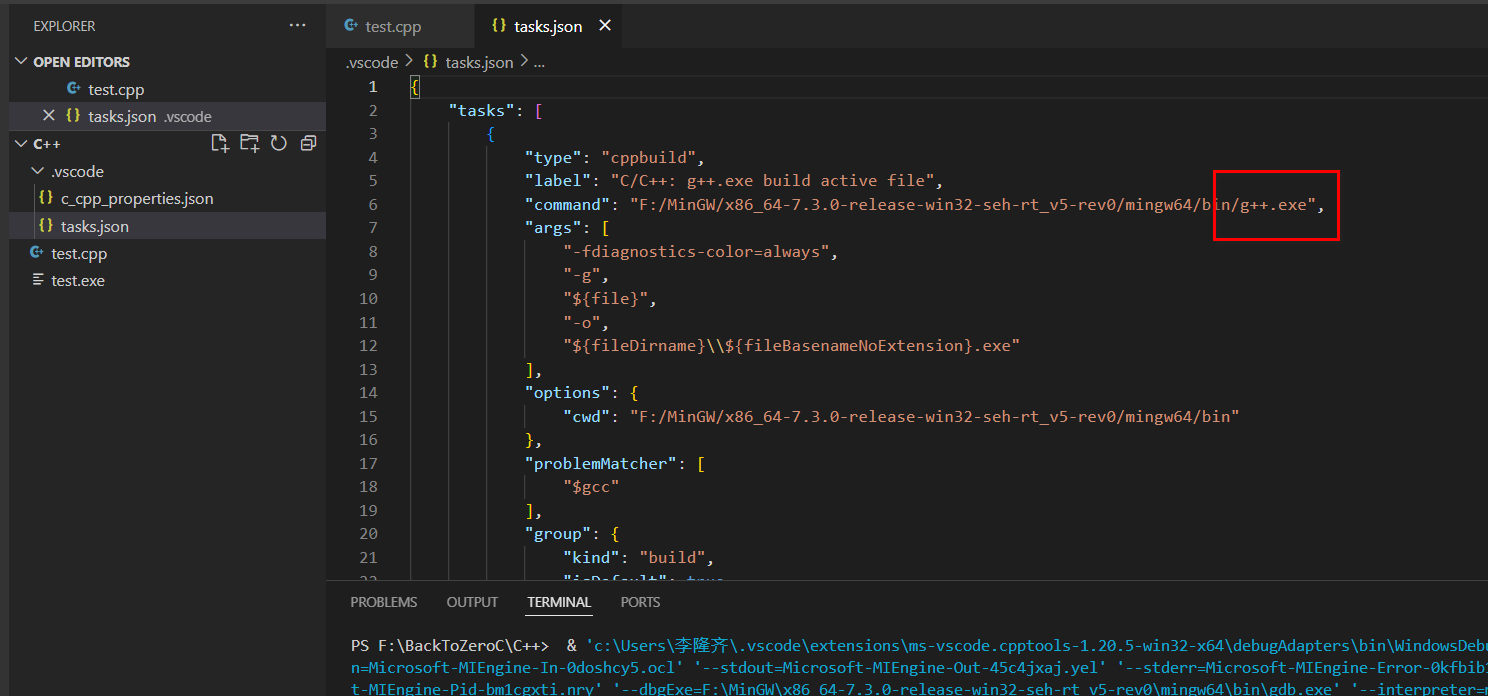Switch to the test.cpp editor tab
The height and width of the screenshot is (696, 1488).
coord(398,26)
